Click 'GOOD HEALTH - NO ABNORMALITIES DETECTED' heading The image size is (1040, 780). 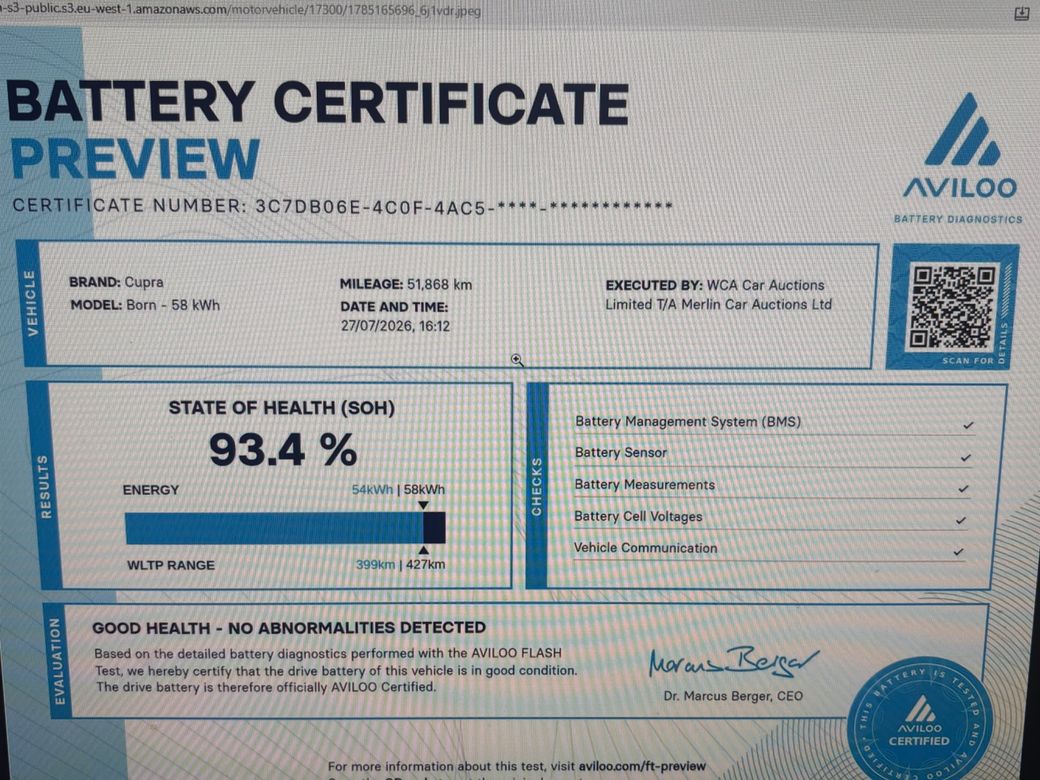point(289,627)
